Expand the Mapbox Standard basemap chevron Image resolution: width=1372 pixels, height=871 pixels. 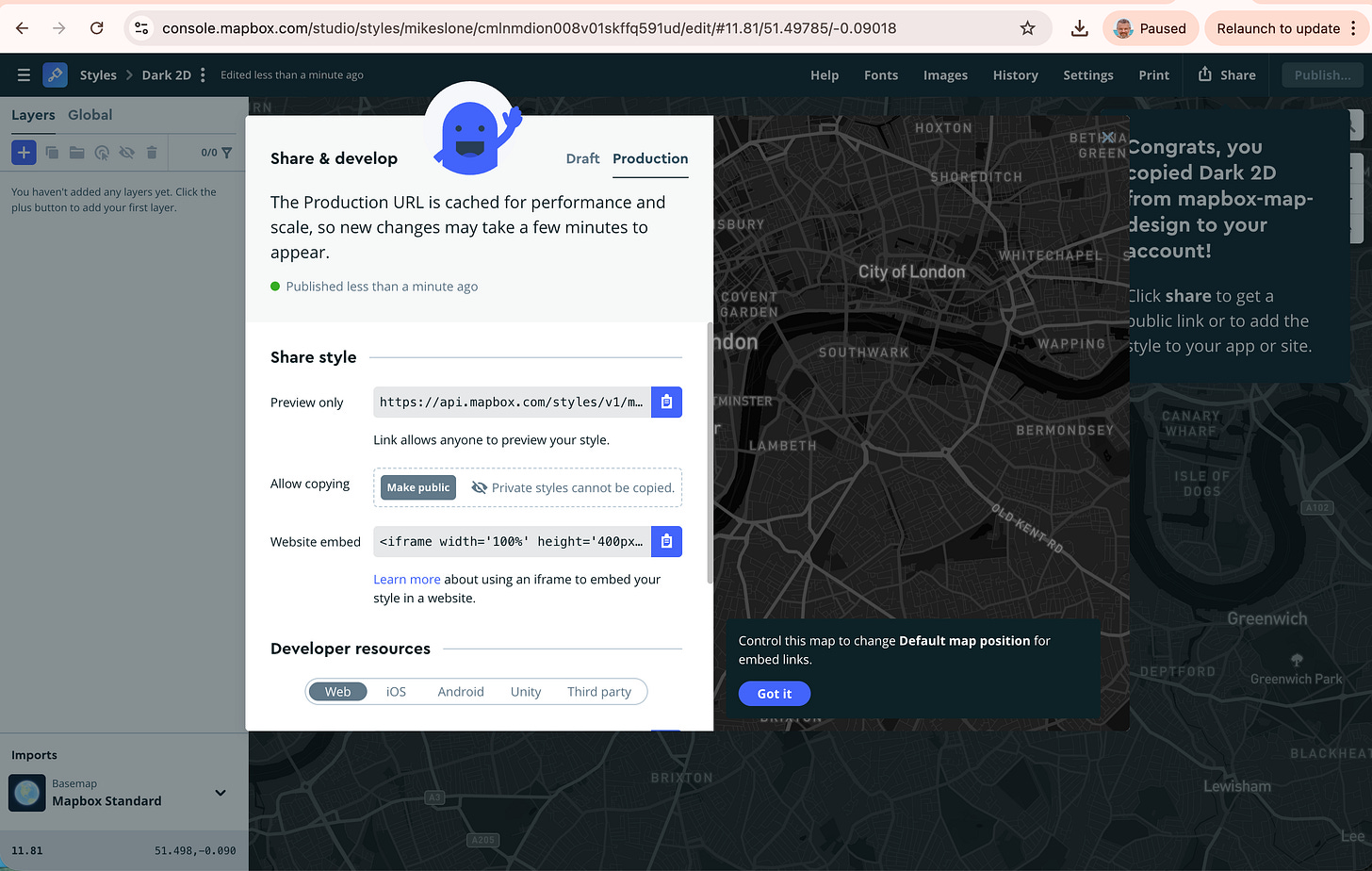(x=220, y=793)
